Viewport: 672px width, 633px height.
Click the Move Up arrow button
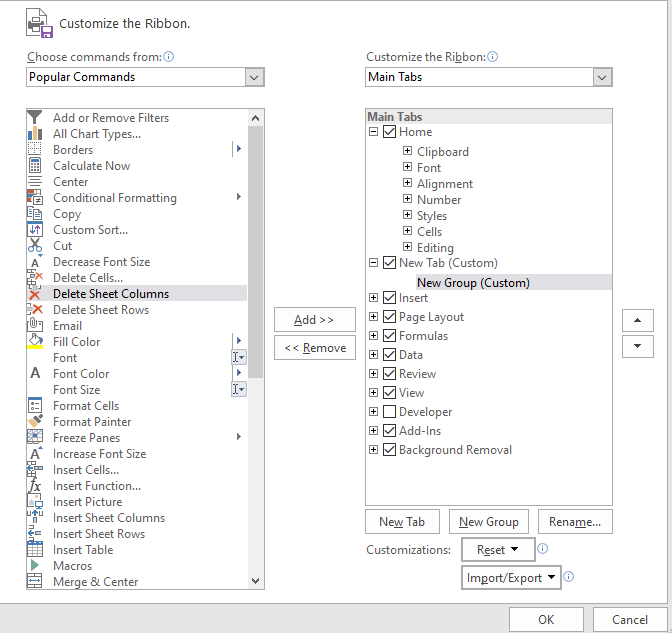coord(638,320)
